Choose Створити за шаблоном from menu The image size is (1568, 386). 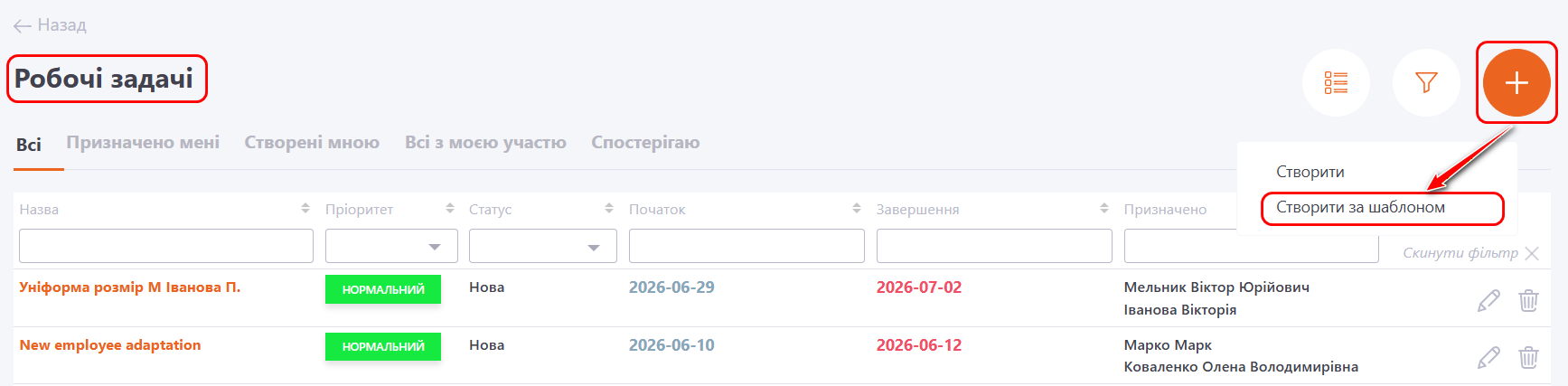pos(1360,207)
